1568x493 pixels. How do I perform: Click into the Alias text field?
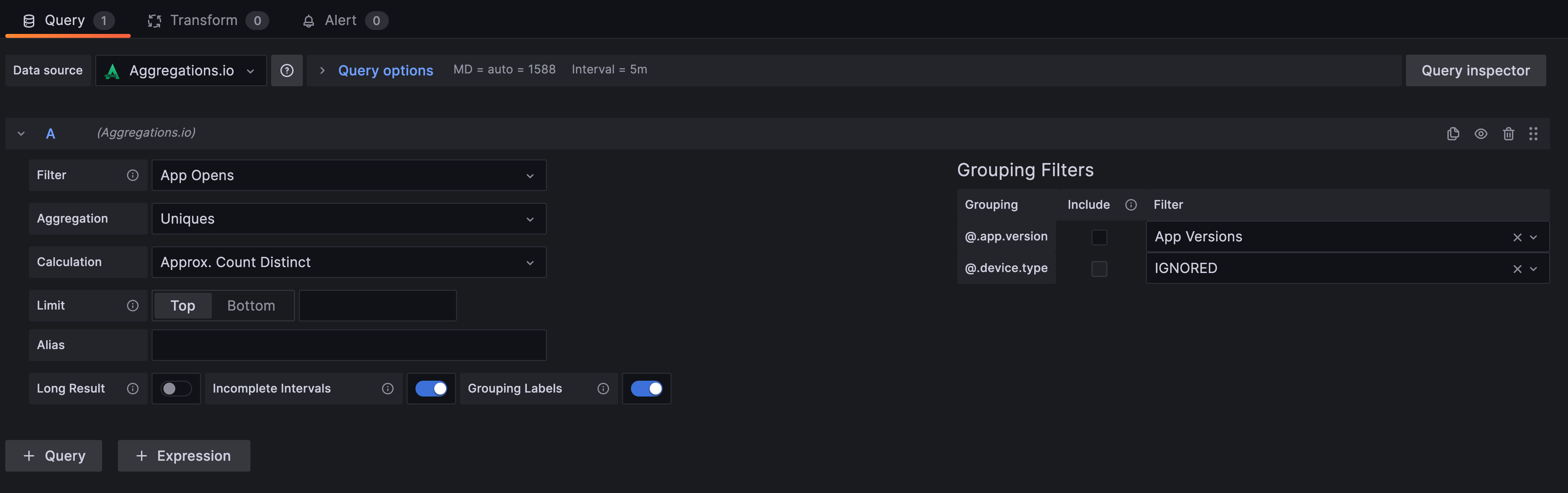348,345
